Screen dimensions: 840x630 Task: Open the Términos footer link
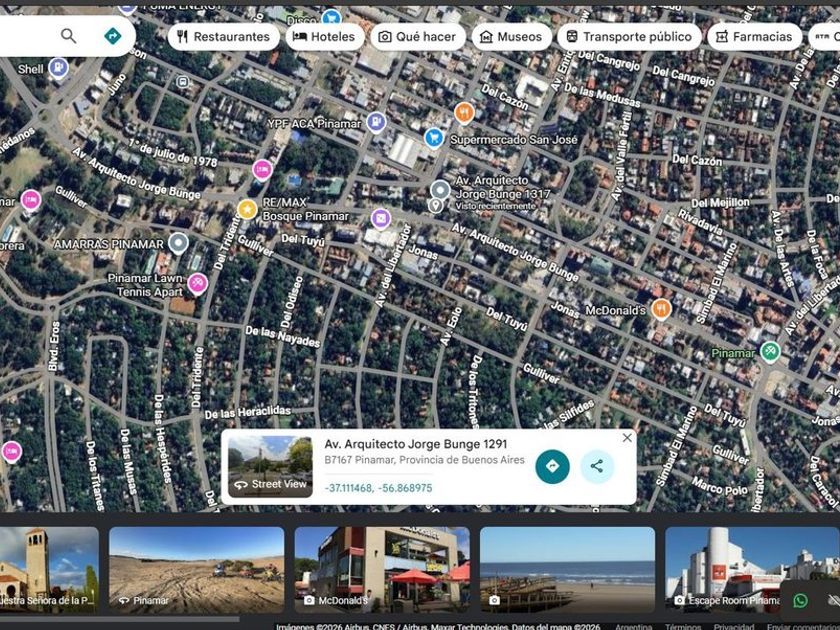(x=682, y=626)
